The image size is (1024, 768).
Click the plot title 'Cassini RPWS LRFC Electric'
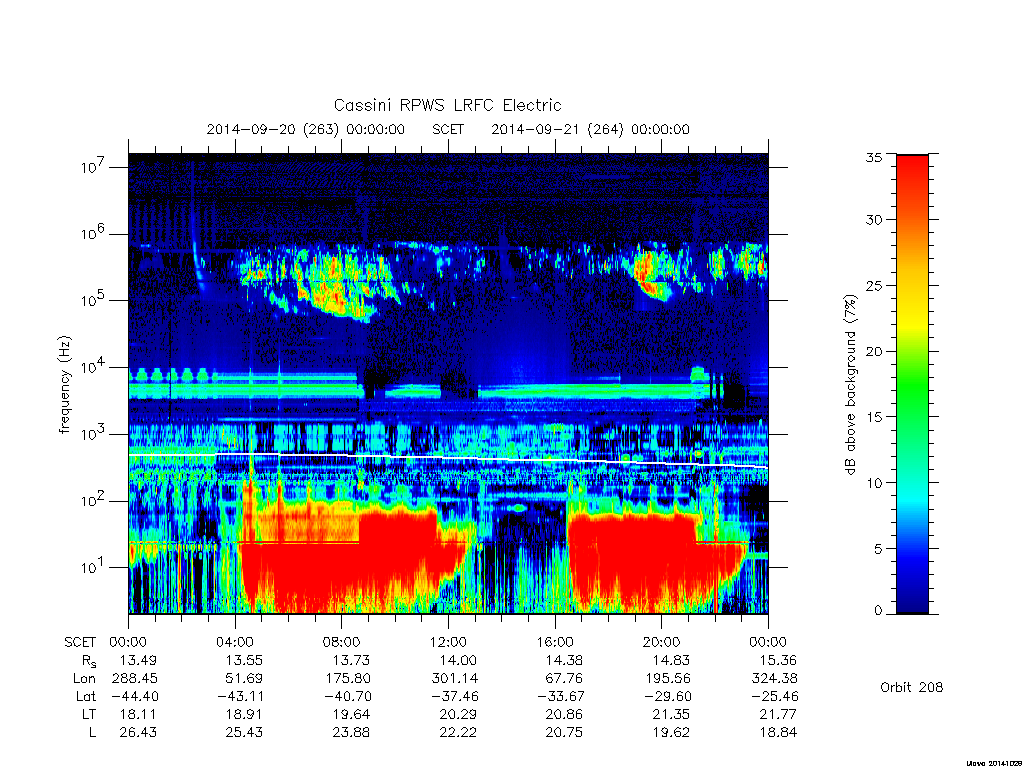(x=447, y=105)
